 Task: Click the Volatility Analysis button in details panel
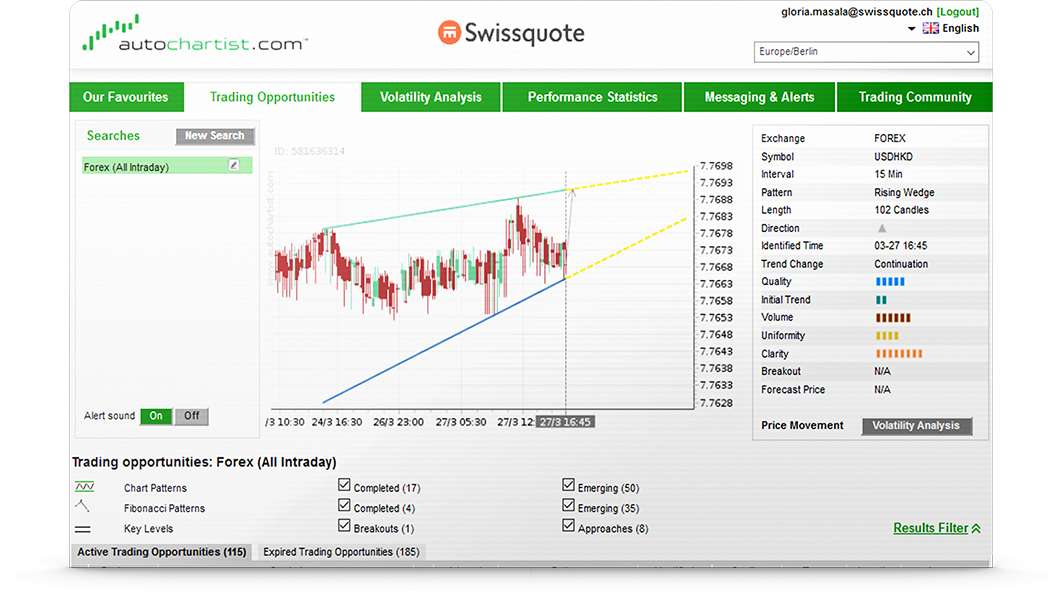[x=916, y=426]
